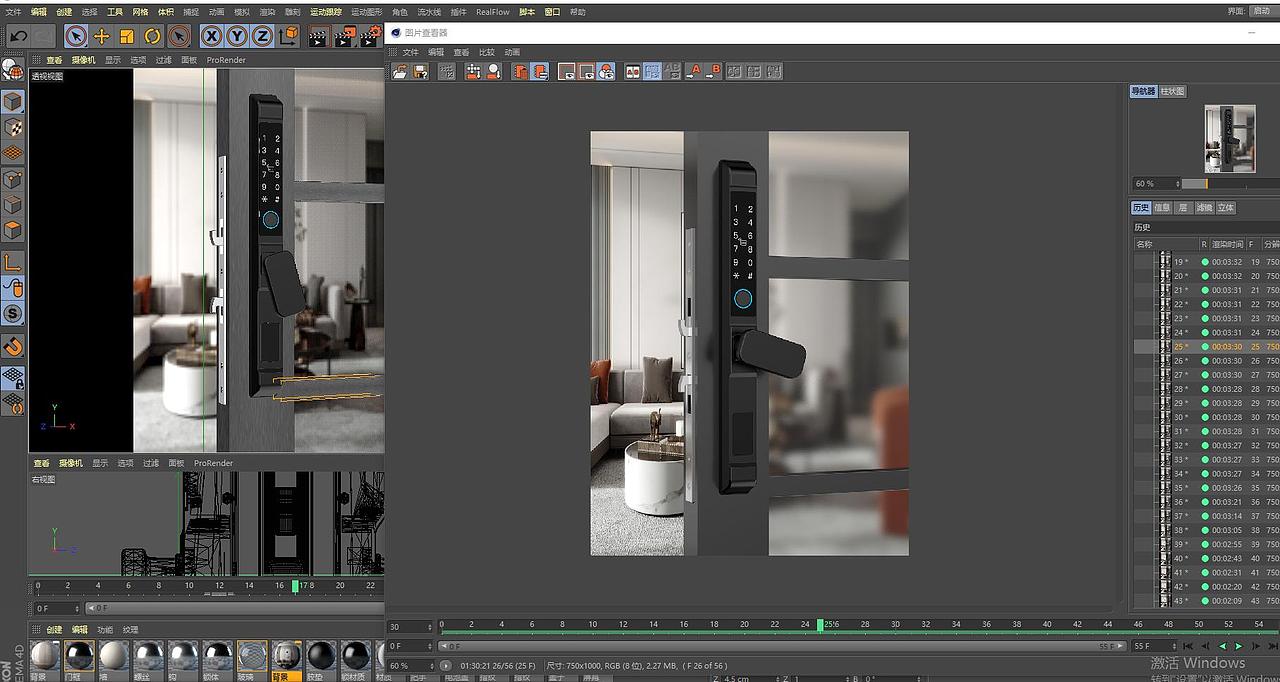Enable axis mode L-shaped icon
The width and height of the screenshot is (1280, 682).
(x=13, y=262)
